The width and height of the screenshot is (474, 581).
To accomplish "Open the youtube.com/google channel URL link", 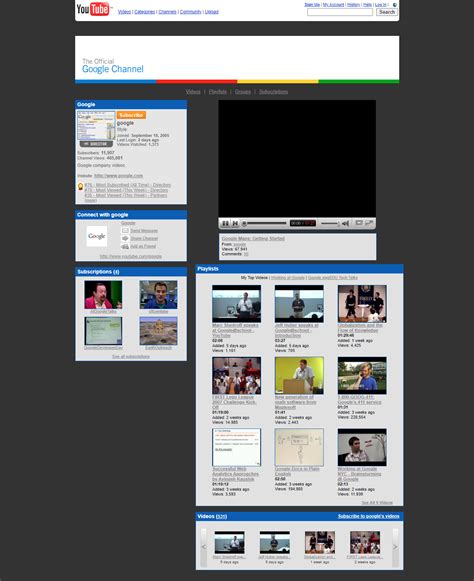I will coord(131,256).
